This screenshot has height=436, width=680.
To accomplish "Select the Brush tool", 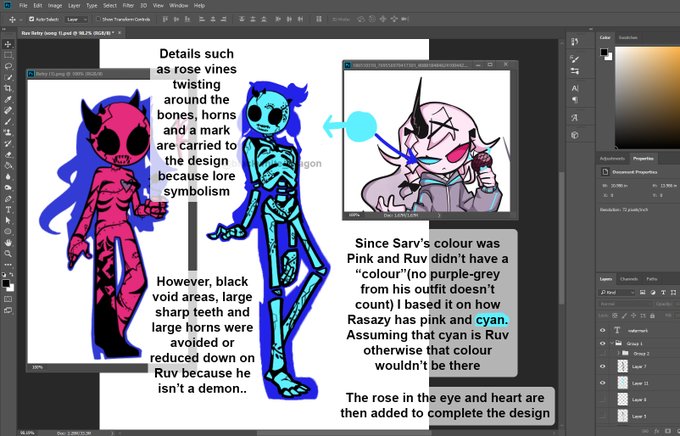I will click(8, 121).
